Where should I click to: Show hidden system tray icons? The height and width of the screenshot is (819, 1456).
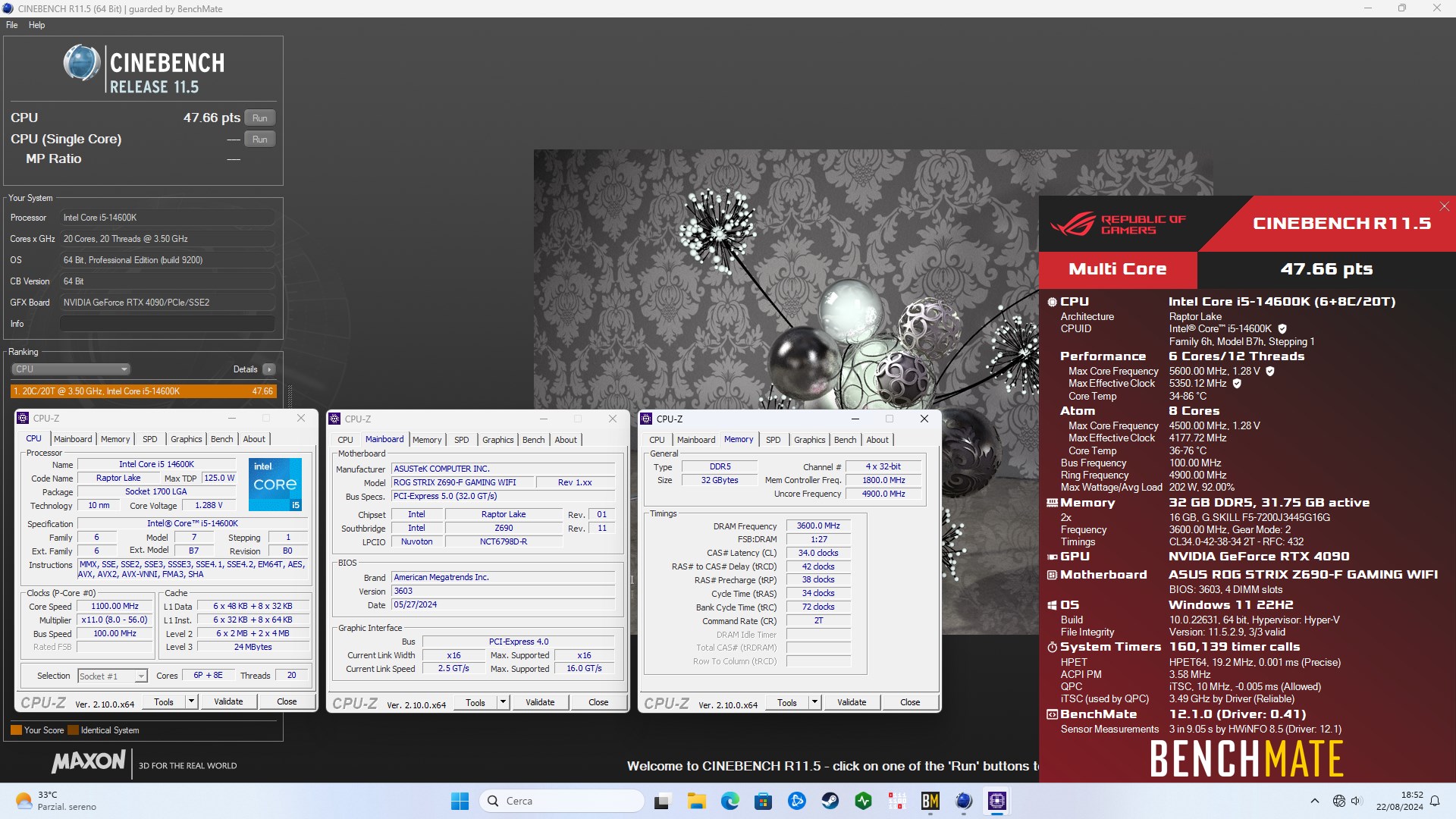1314,801
